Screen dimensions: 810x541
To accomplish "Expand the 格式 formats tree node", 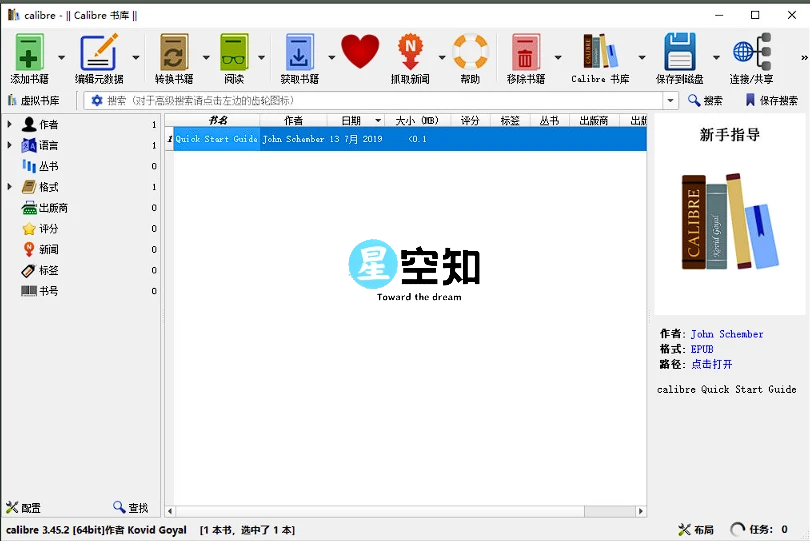I will coord(9,187).
